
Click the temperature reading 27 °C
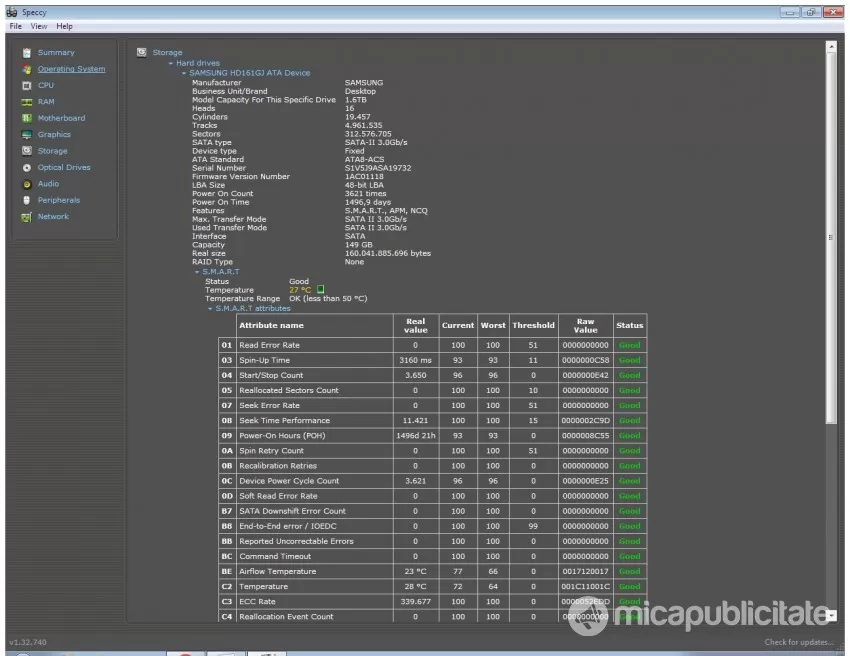point(300,290)
